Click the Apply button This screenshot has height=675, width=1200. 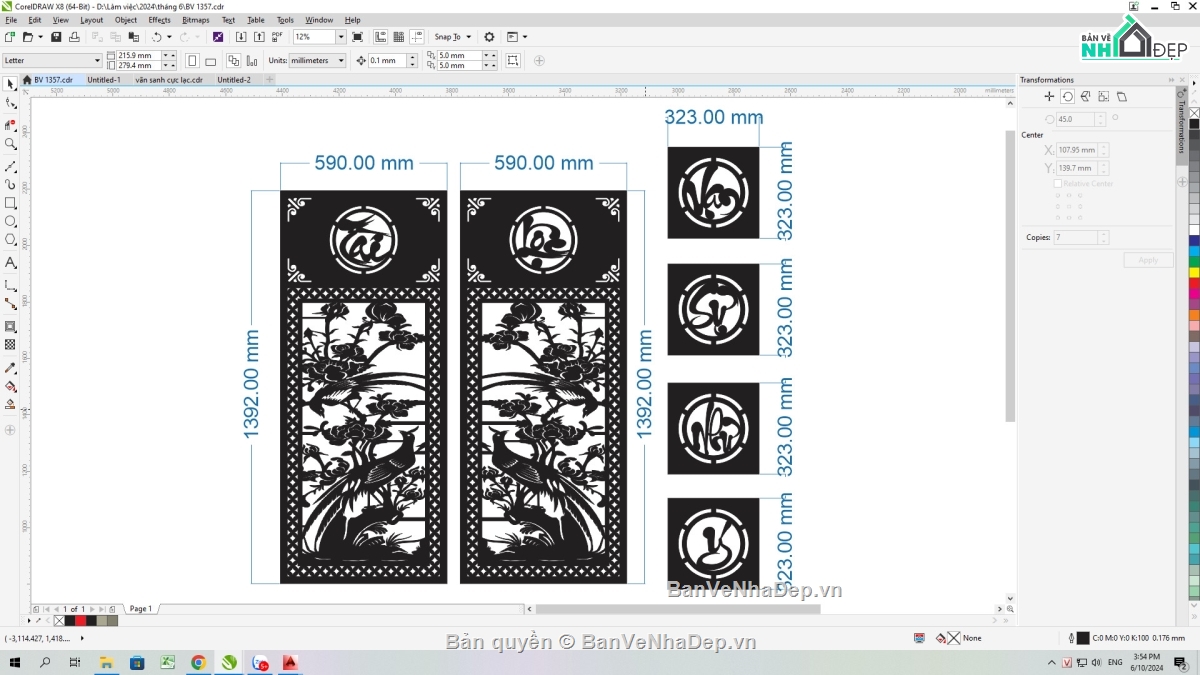tap(1148, 260)
